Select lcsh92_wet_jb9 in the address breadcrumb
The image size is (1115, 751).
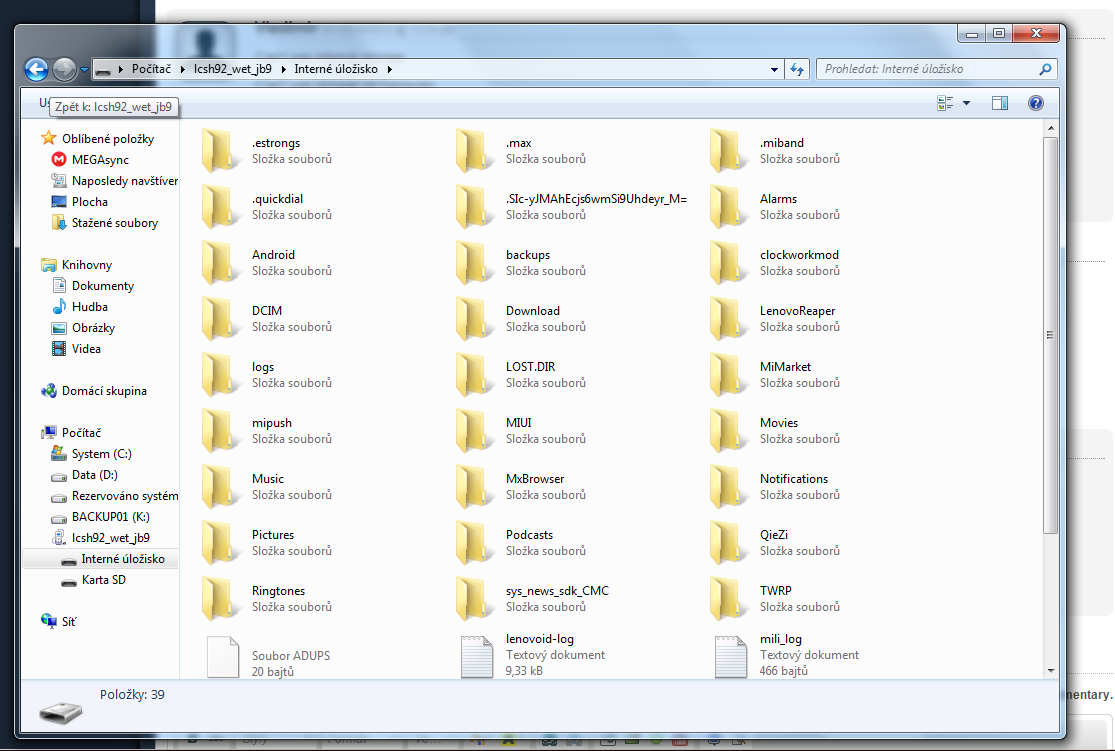tap(233, 69)
